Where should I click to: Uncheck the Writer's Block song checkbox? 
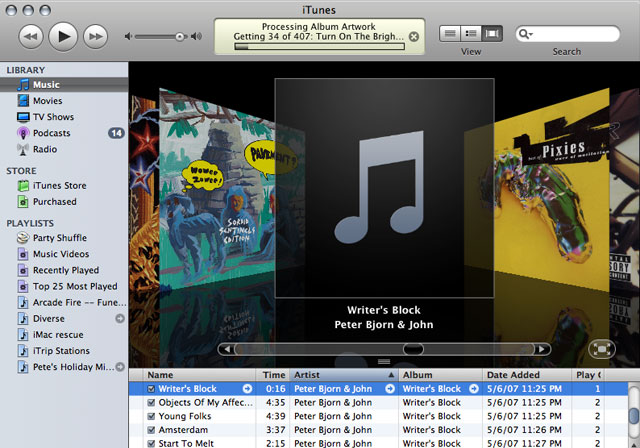(x=151, y=389)
